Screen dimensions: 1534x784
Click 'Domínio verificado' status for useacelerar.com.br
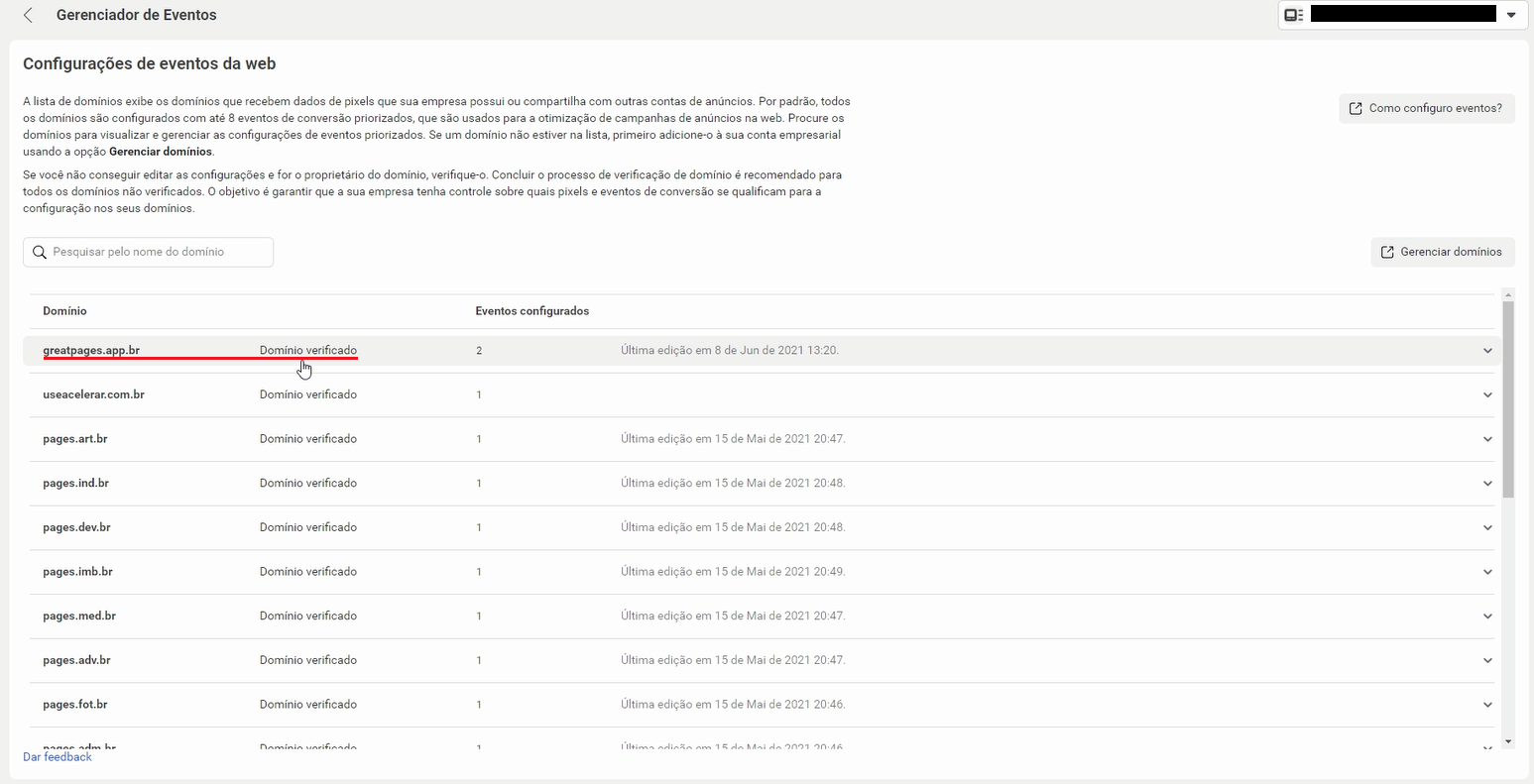pos(308,394)
